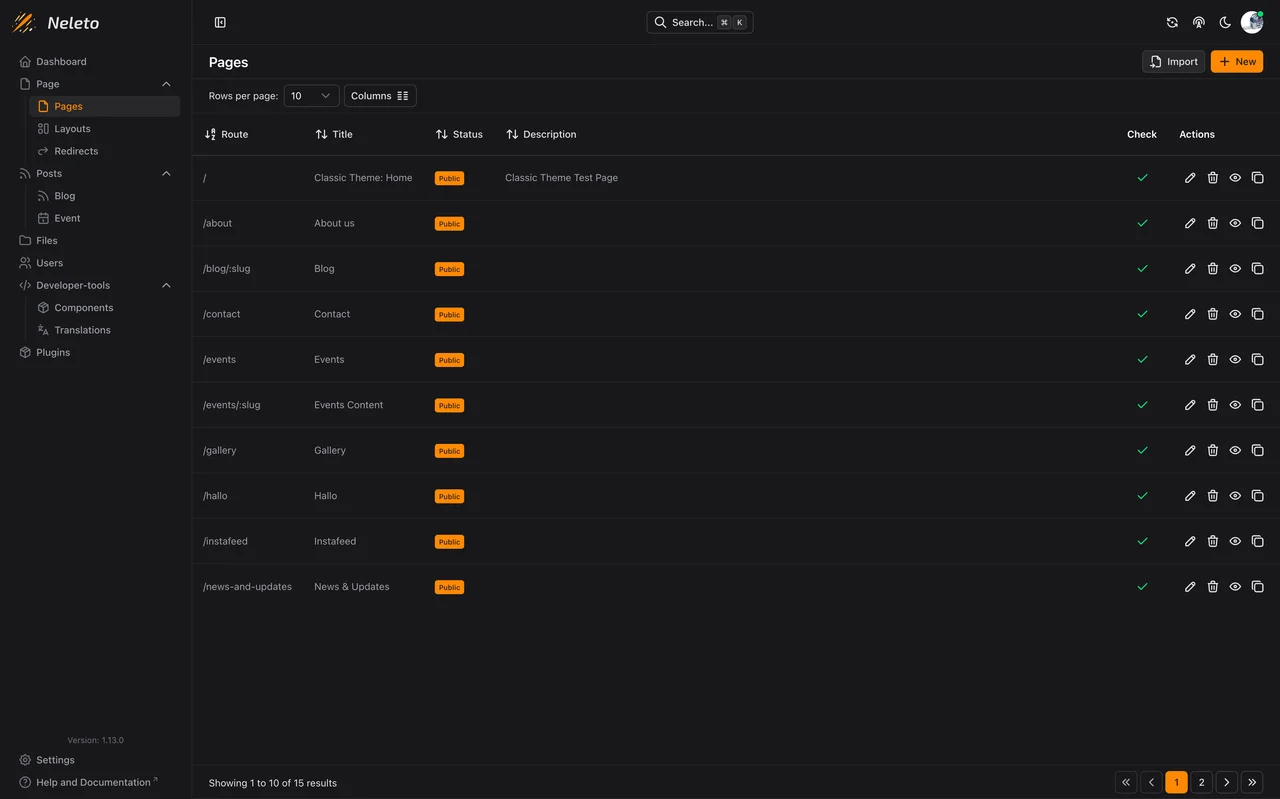Duplicate the /events page with copy icon

pos(1257,359)
